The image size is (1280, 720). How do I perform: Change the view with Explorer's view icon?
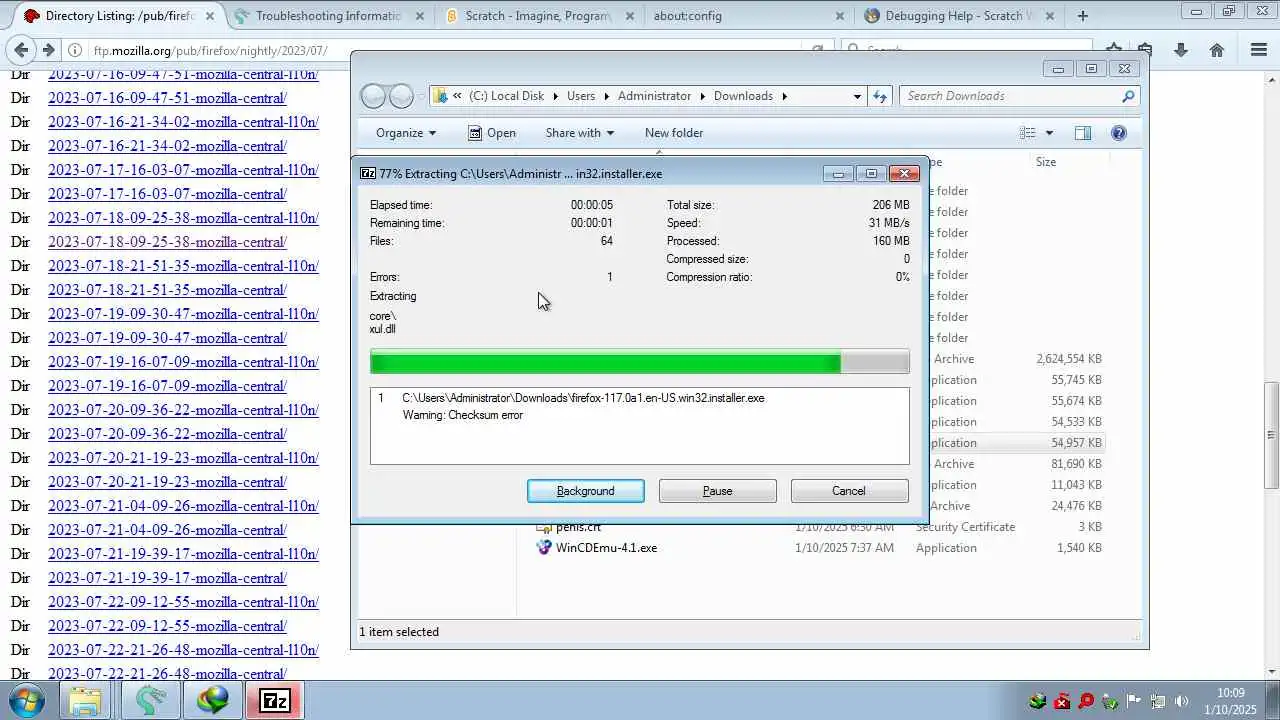coord(1027,133)
